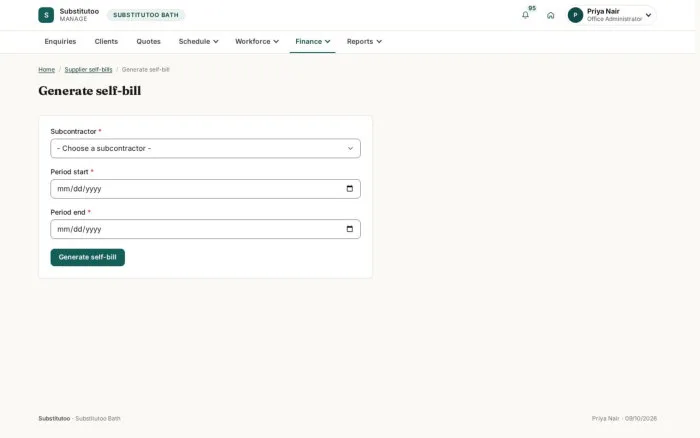Click the Generate self-bill button
Screen dimensions: 700x438
pyautogui.click(x=88, y=257)
